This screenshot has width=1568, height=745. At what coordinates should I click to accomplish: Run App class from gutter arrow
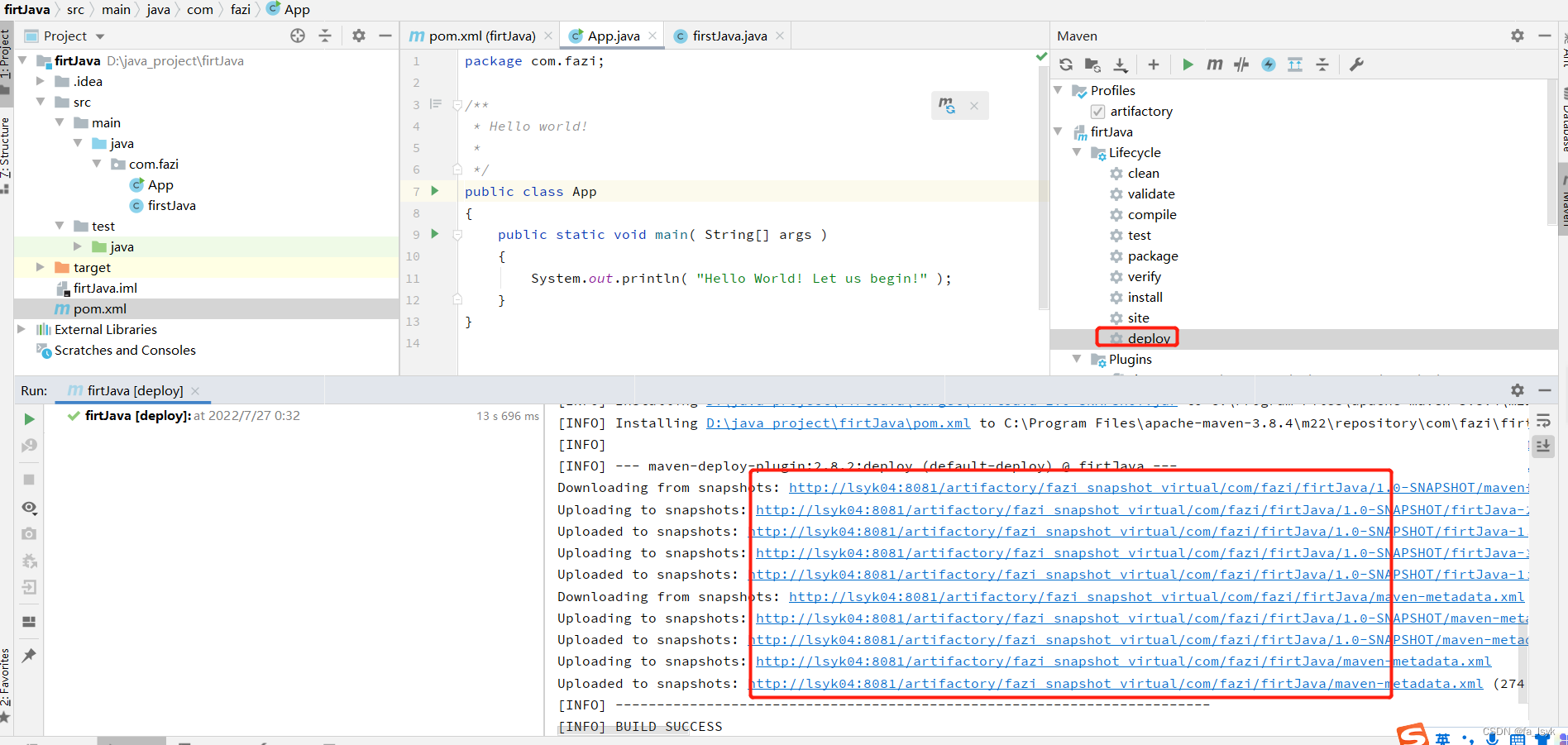pos(435,191)
